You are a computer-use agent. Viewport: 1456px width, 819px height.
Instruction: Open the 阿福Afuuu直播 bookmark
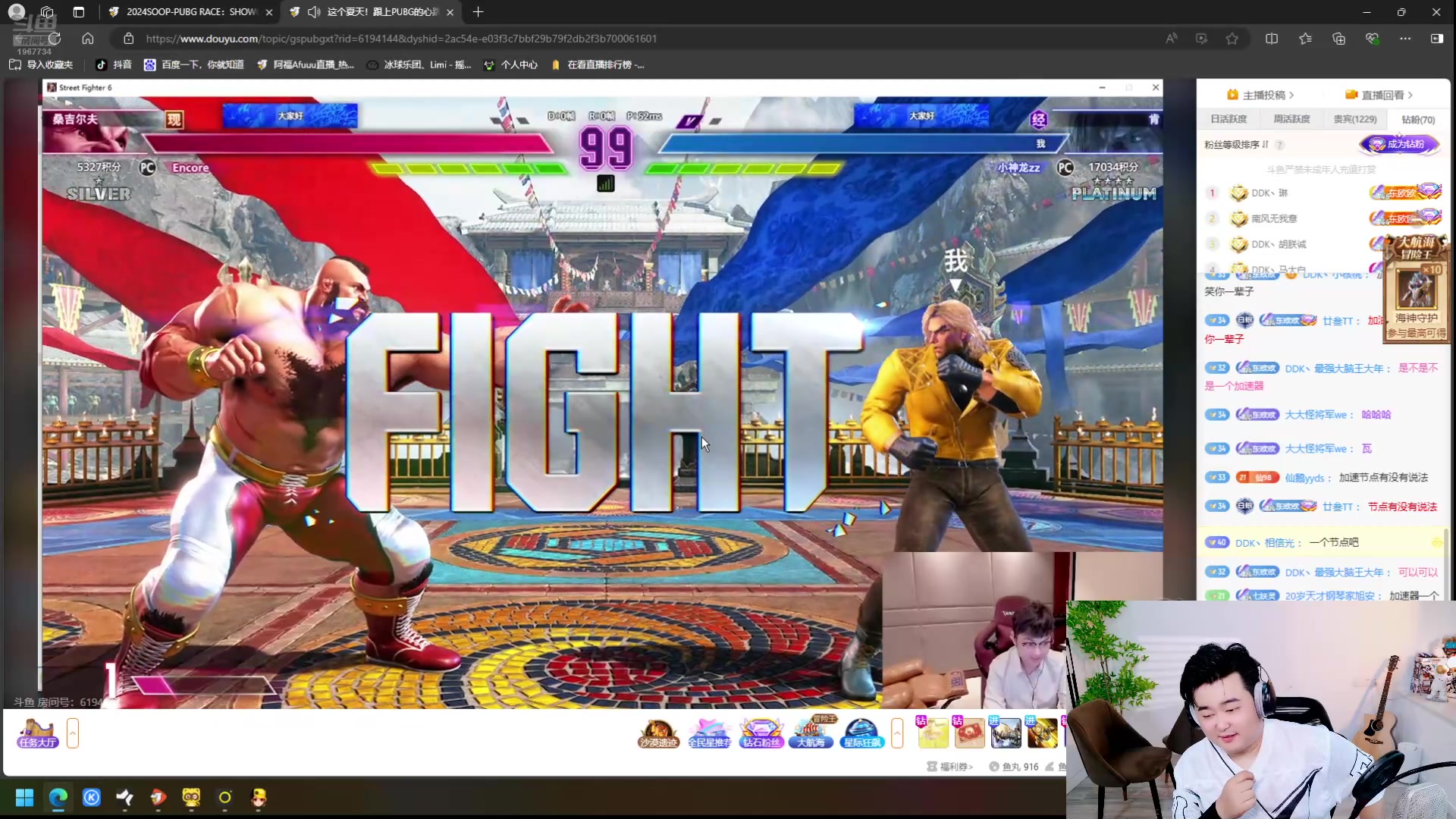(306, 65)
